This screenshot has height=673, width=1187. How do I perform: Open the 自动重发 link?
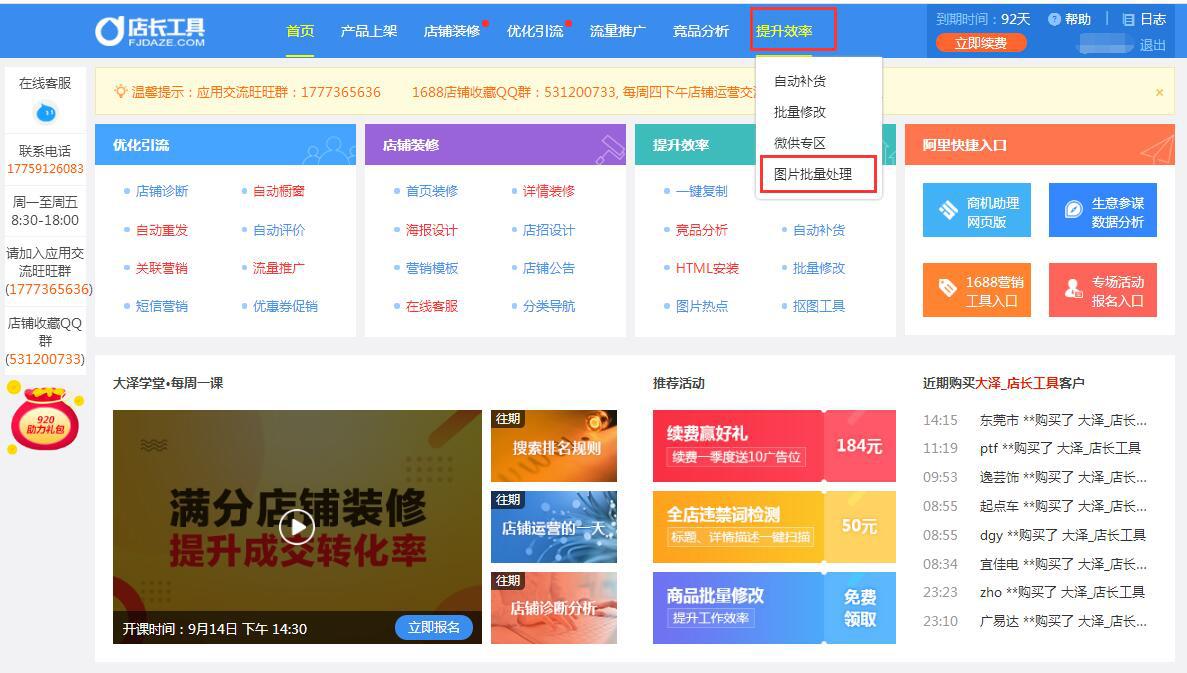pyautogui.click(x=162, y=230)
